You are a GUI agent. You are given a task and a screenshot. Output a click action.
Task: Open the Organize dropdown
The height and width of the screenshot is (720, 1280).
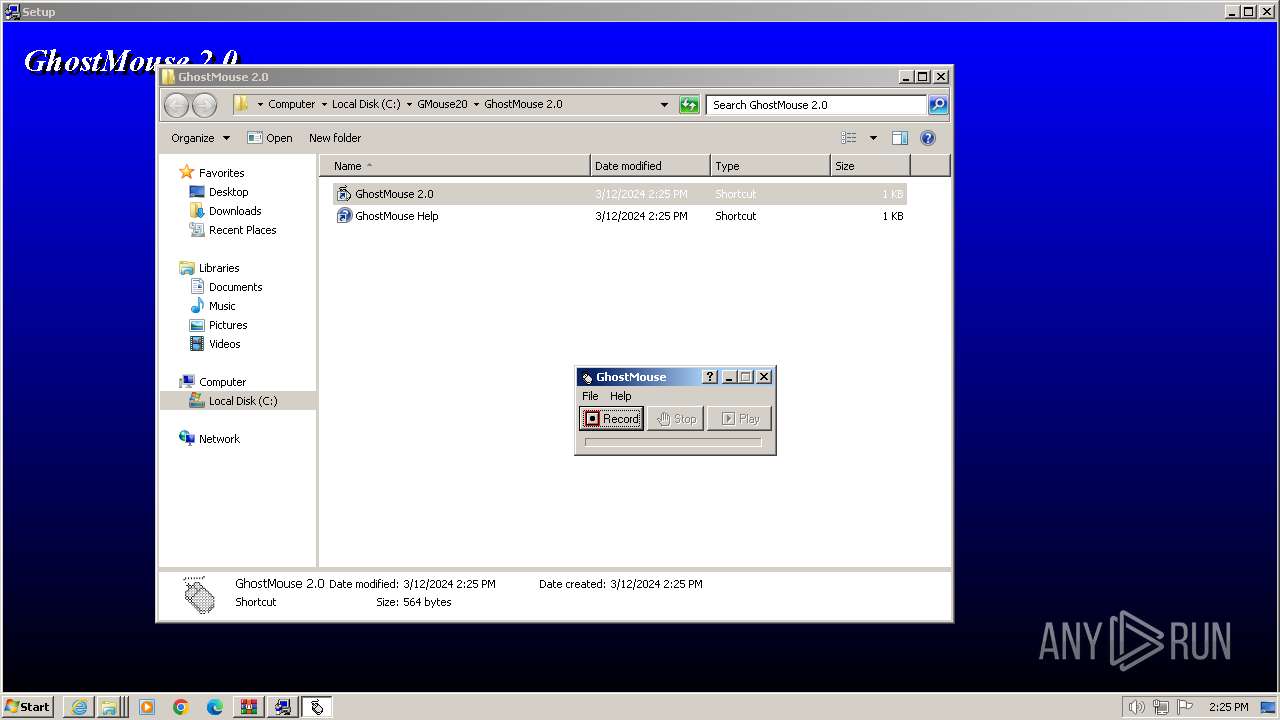[x=200, y=138]
